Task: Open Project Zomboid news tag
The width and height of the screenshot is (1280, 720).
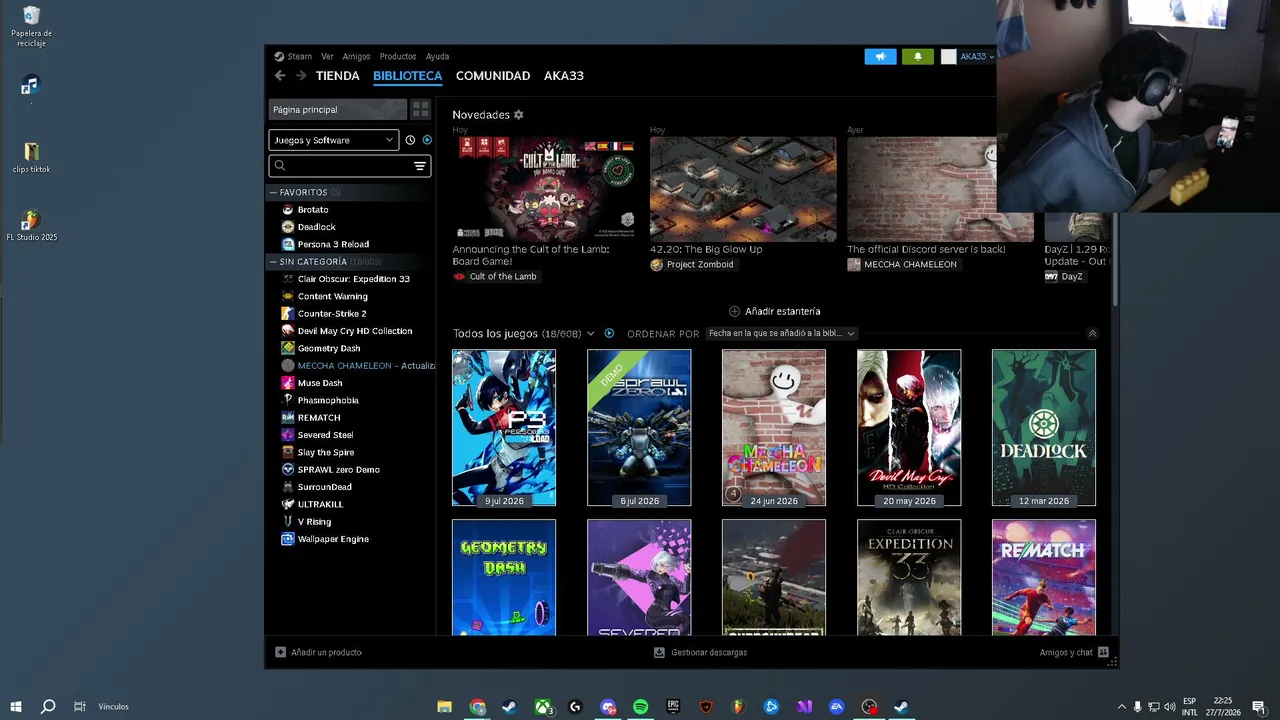Action: coord(692,265)
